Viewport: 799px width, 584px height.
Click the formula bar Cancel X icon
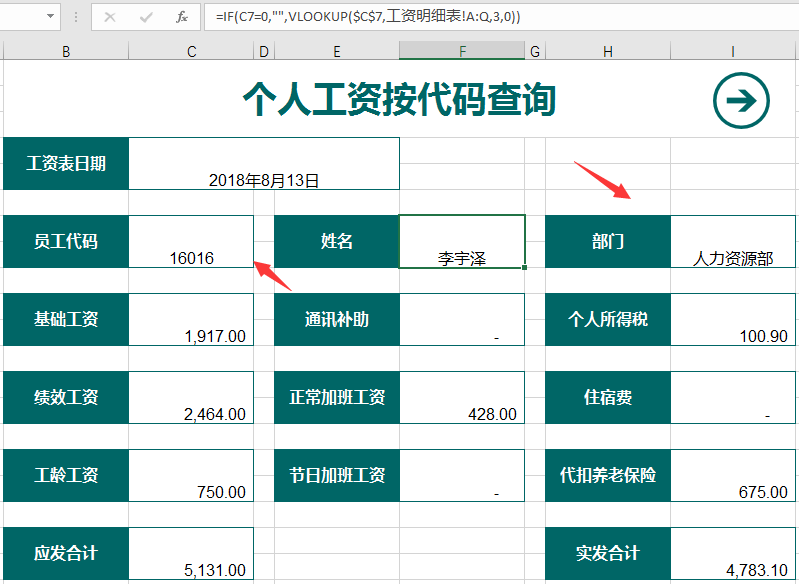pyautogui.click(x=110, y=17)
